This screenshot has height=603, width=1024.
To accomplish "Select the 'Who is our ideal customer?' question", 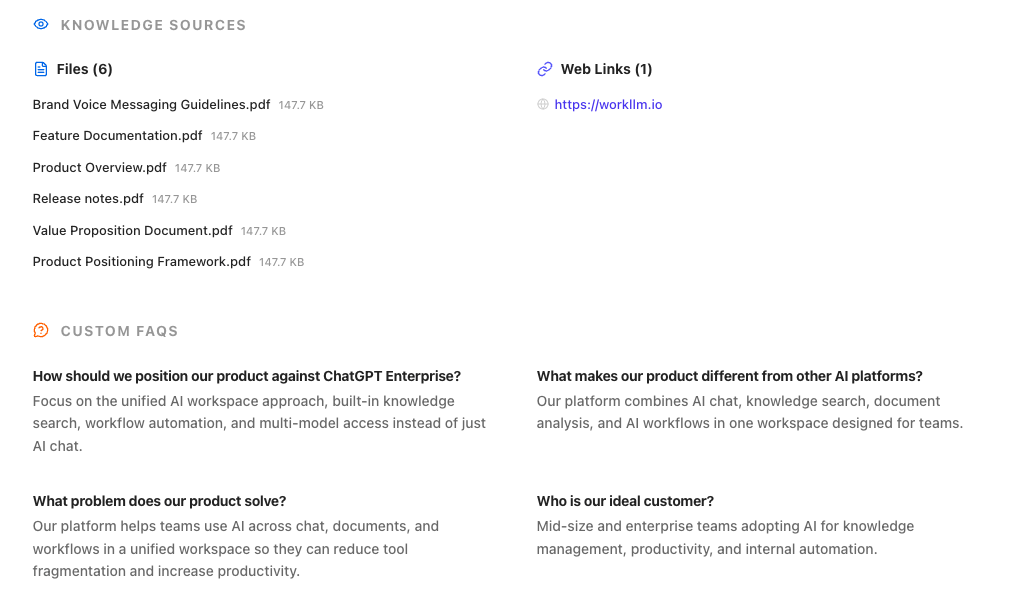I will click(x=625, y=501).
